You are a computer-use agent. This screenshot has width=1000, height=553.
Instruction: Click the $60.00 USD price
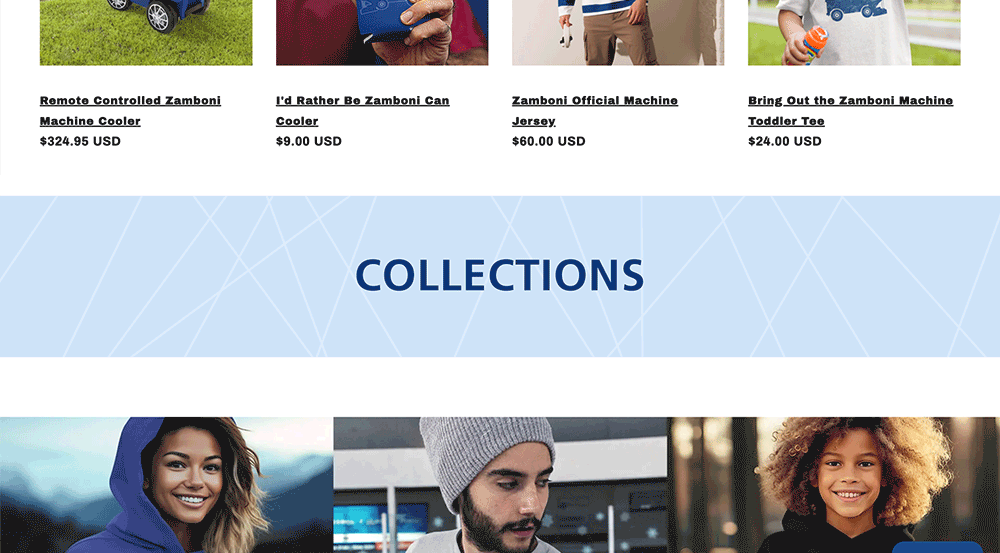click(548, 141)
